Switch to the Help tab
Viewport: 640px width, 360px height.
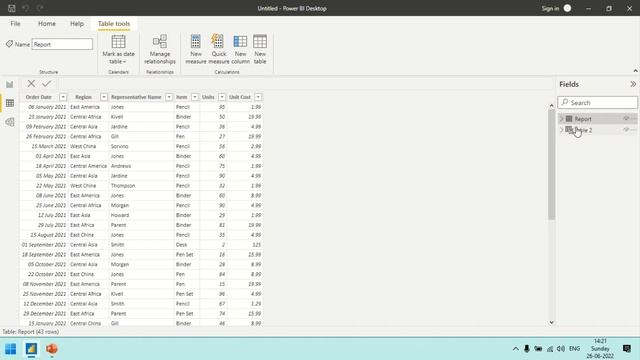coord(77,24)
